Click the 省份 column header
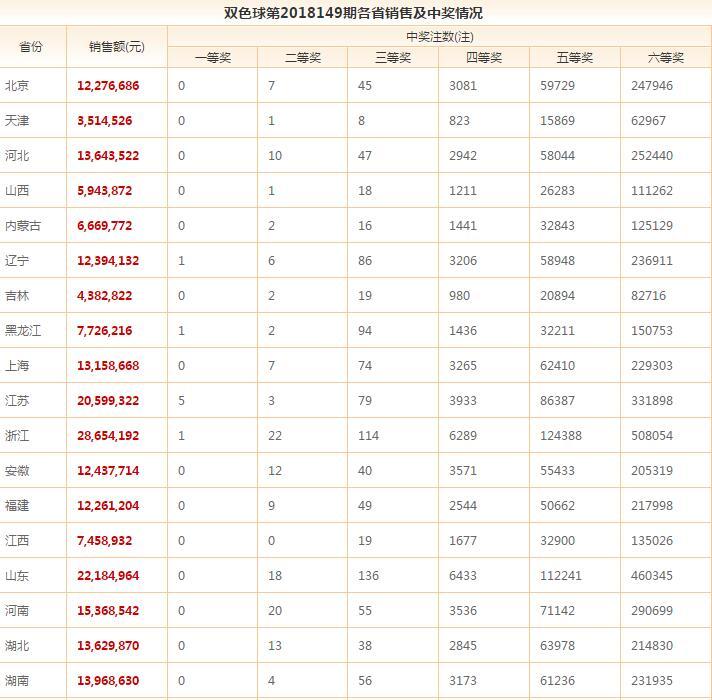This screenshot has height=700, width=712. [31, 47]
